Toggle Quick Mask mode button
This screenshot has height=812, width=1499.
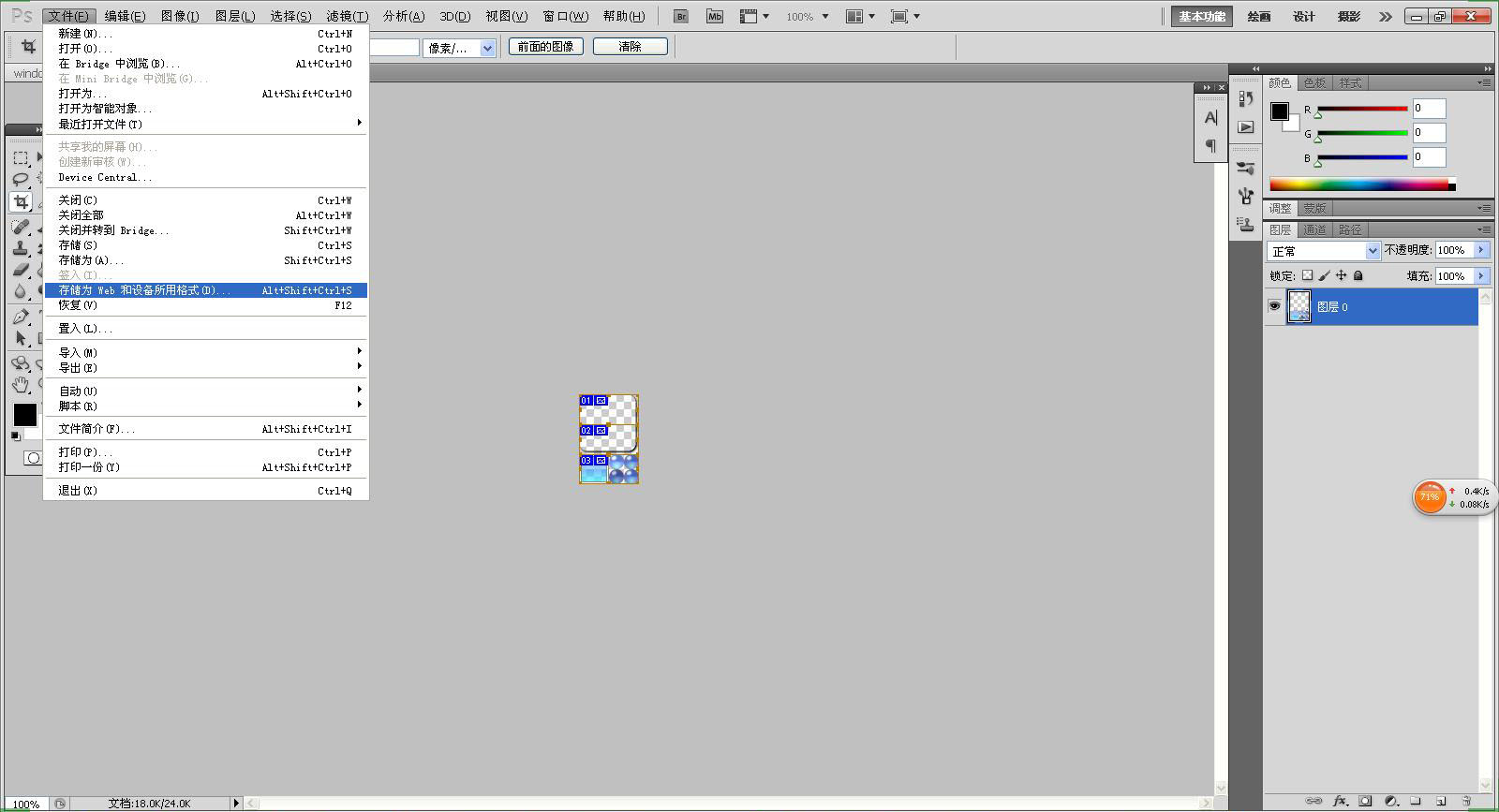tap(33, 458)
